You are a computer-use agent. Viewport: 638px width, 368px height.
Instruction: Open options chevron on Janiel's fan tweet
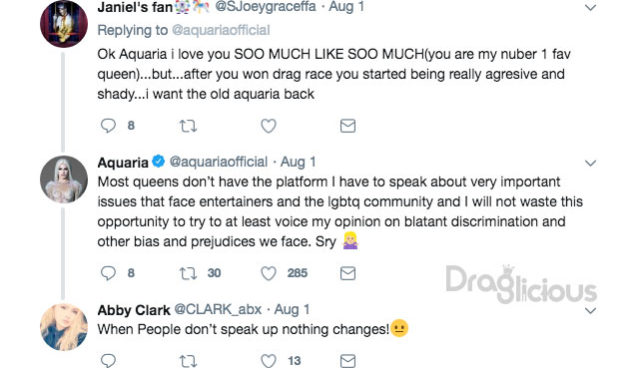(x=590, y=7)
